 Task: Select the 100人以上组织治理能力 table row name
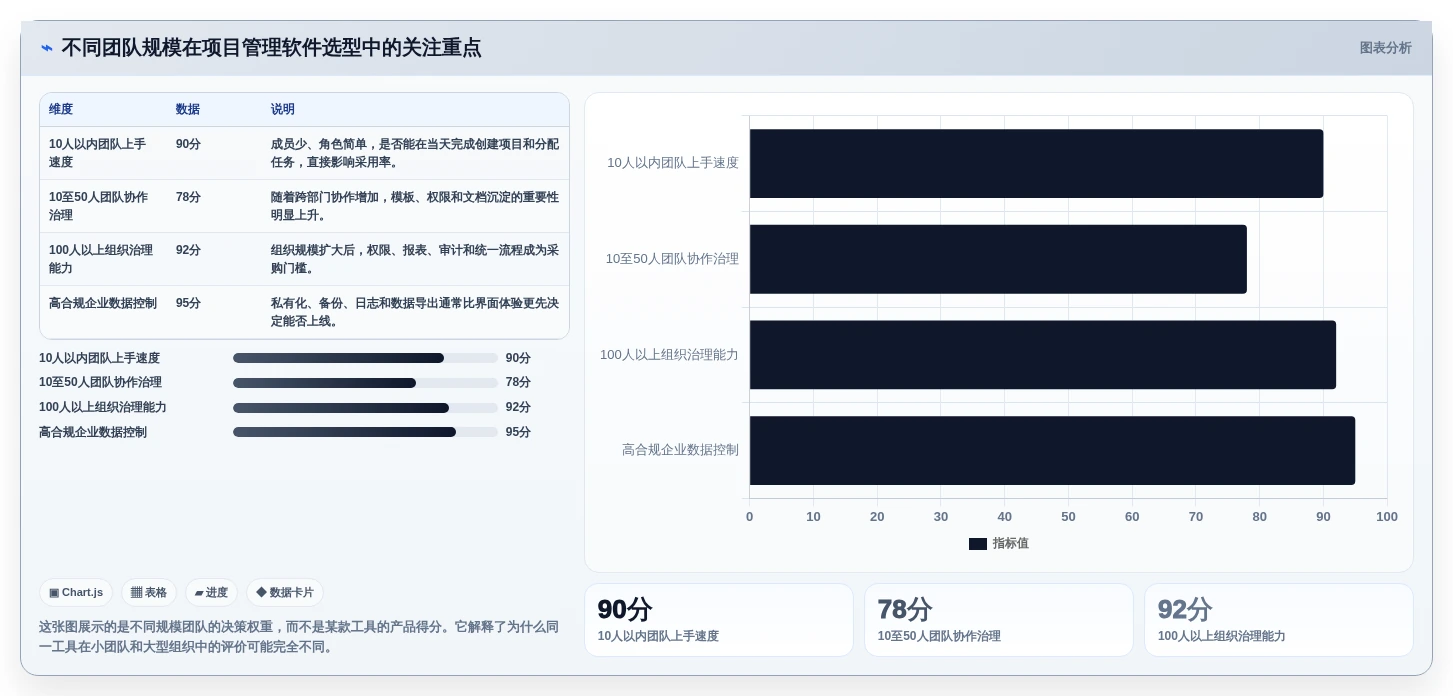click(x=101, y=259)
